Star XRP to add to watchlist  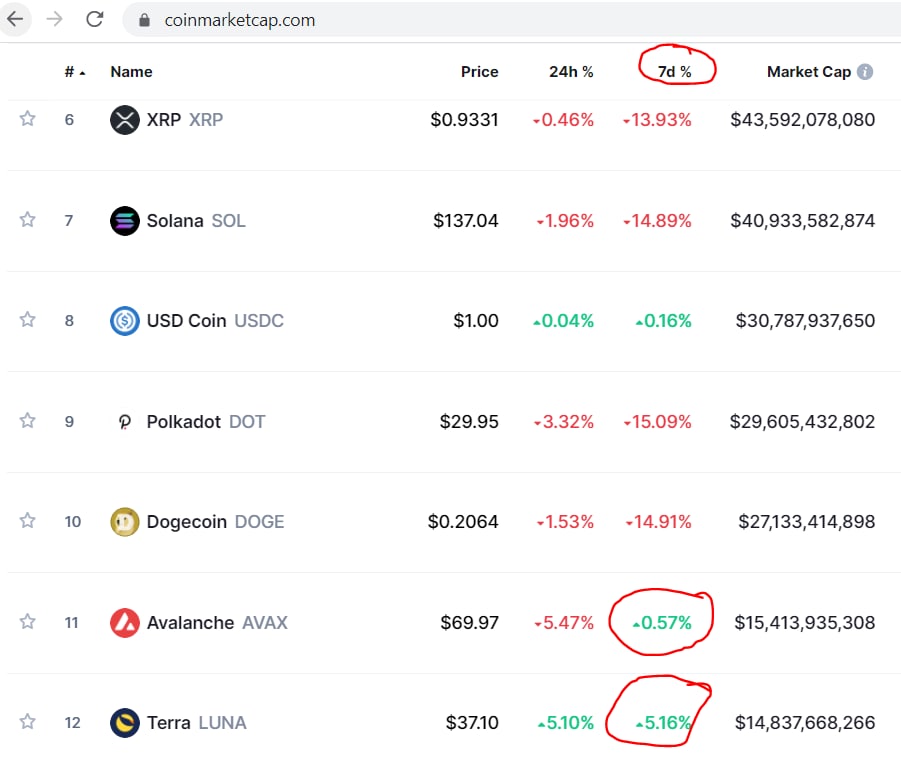(27, 119)
